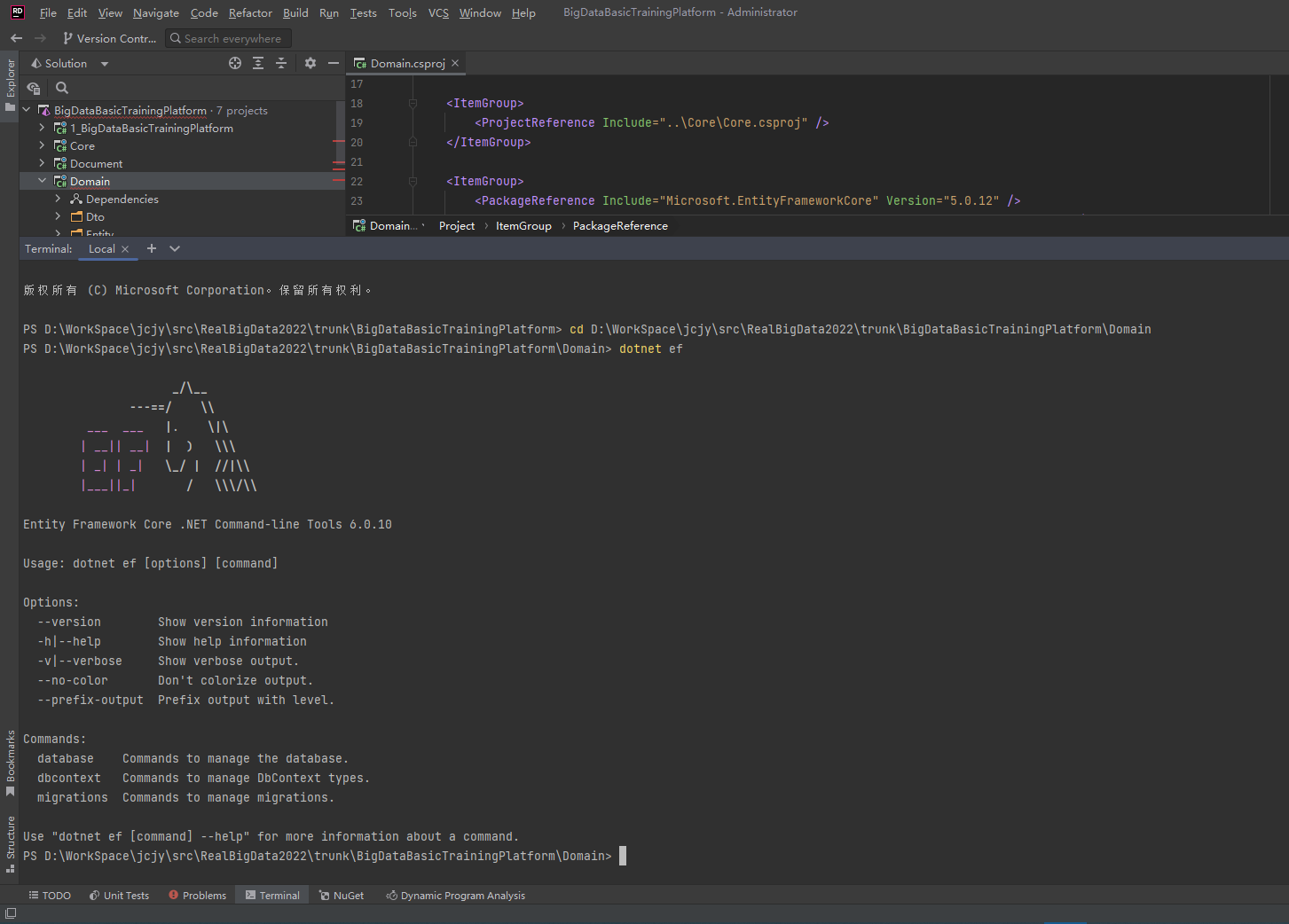Collapse the Domain project node
The image size is (1289, 924).
coord(42,181)
